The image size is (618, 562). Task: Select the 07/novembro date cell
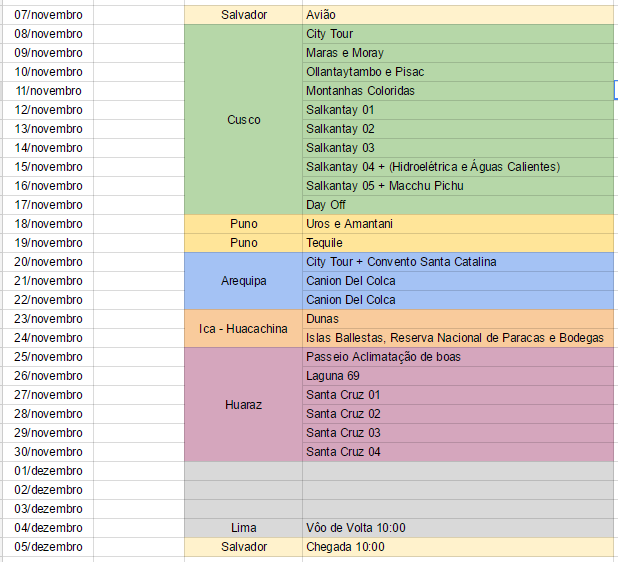pos(48,15)
